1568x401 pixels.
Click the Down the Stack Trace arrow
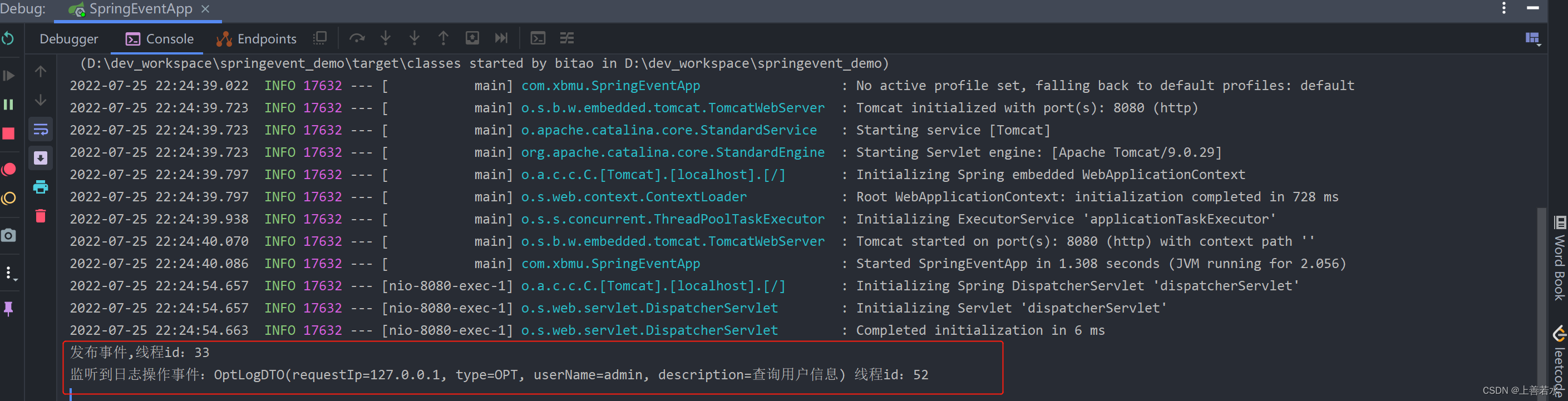click(x=40, y=100)
